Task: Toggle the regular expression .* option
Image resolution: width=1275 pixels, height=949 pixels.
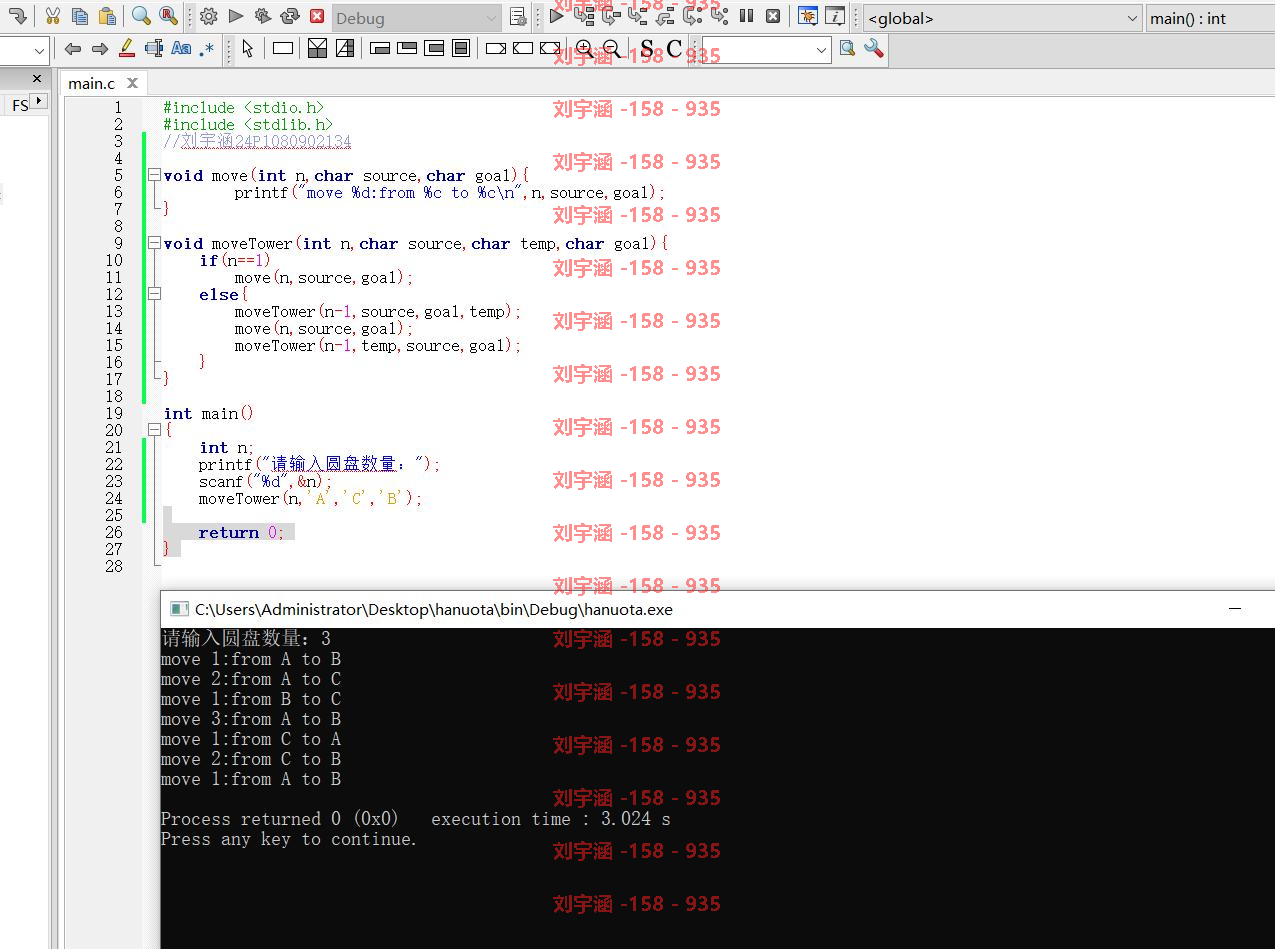Action: (207, 48)
